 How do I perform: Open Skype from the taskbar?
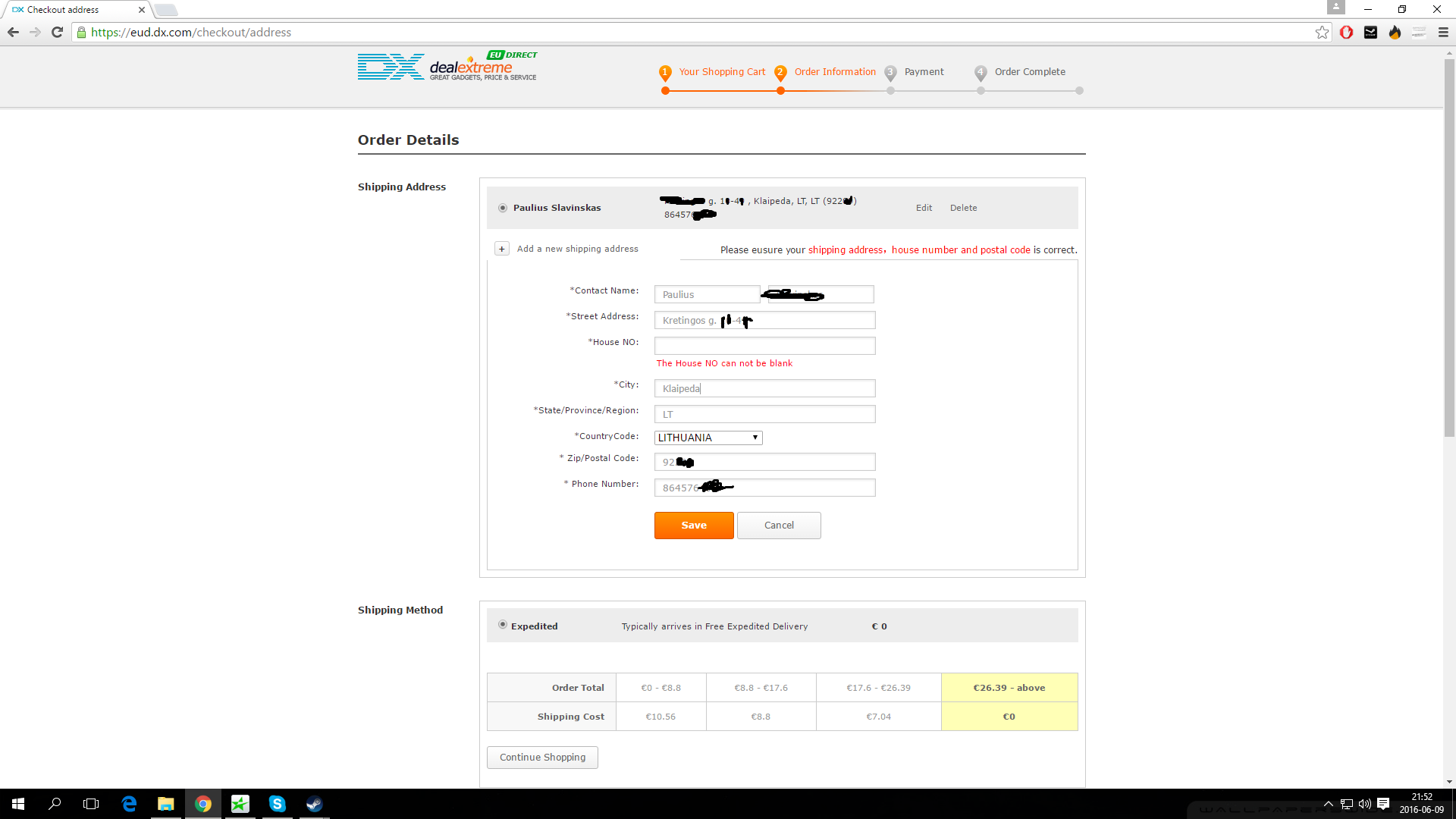point(277,804)
